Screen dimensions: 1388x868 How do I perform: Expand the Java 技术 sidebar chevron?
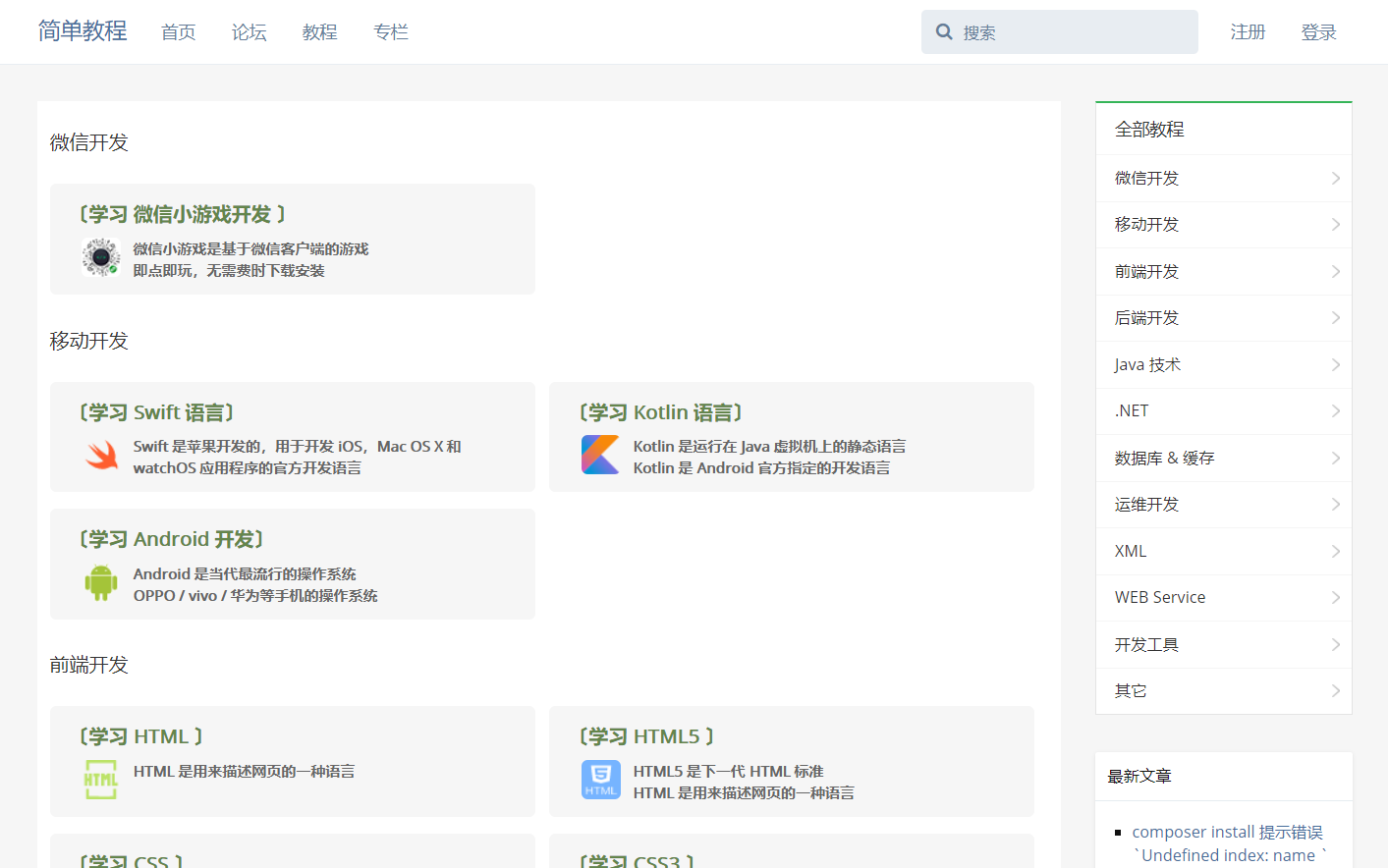point(1336,364)
